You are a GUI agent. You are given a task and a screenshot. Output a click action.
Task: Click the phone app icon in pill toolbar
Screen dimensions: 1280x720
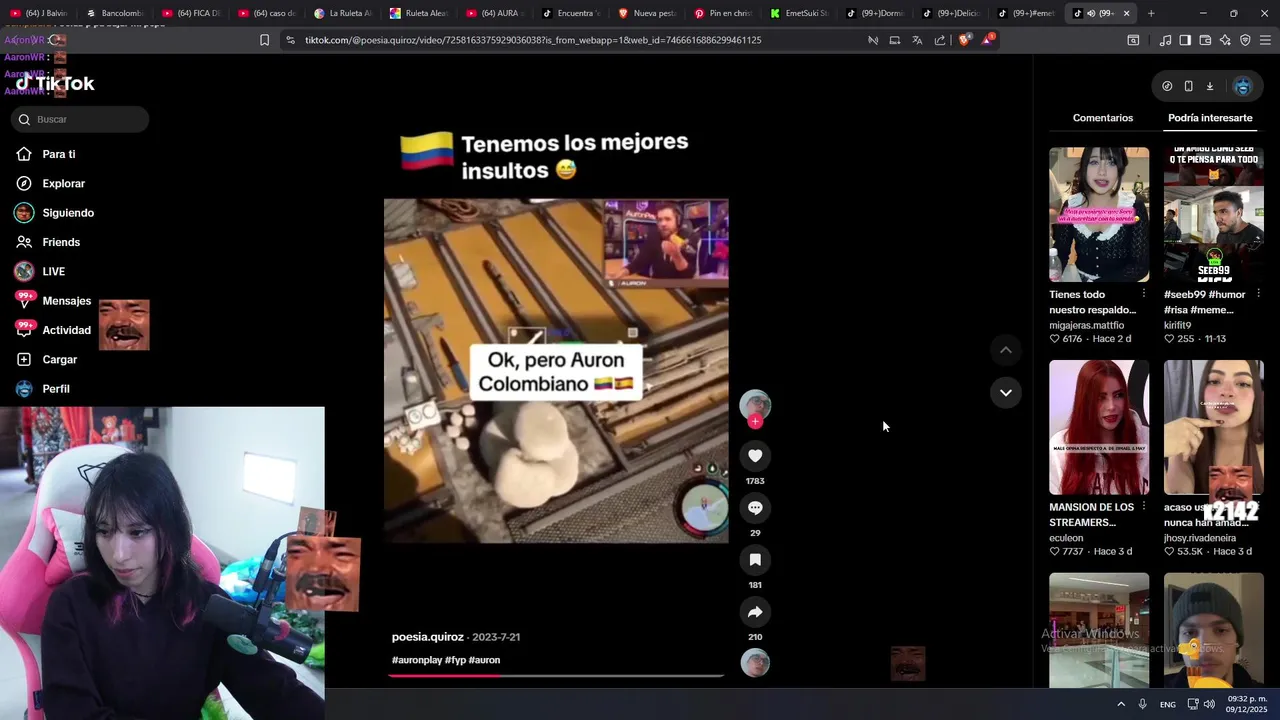tap(1188, 86)
